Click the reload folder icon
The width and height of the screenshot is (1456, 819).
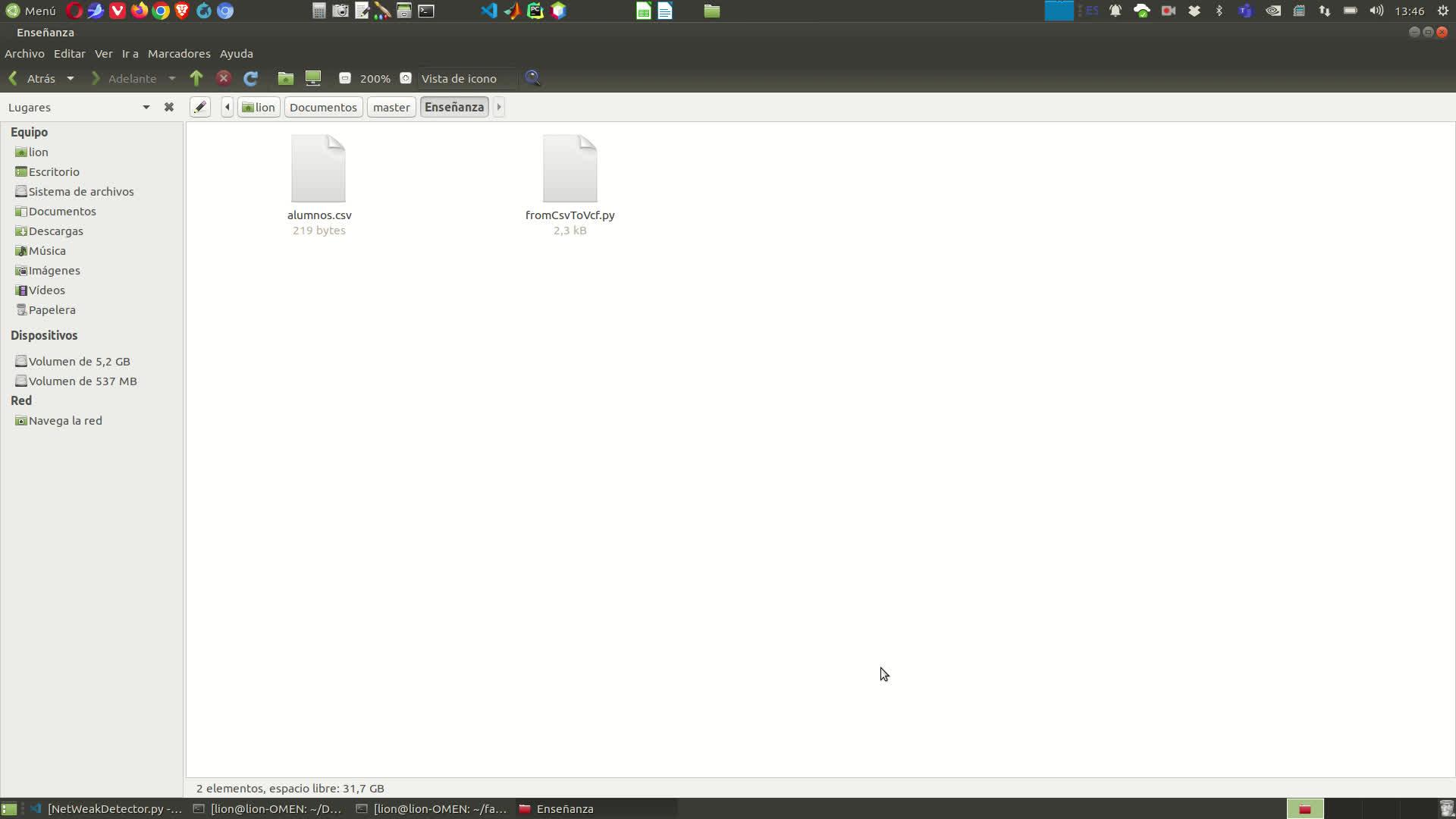tap(251, 78)
